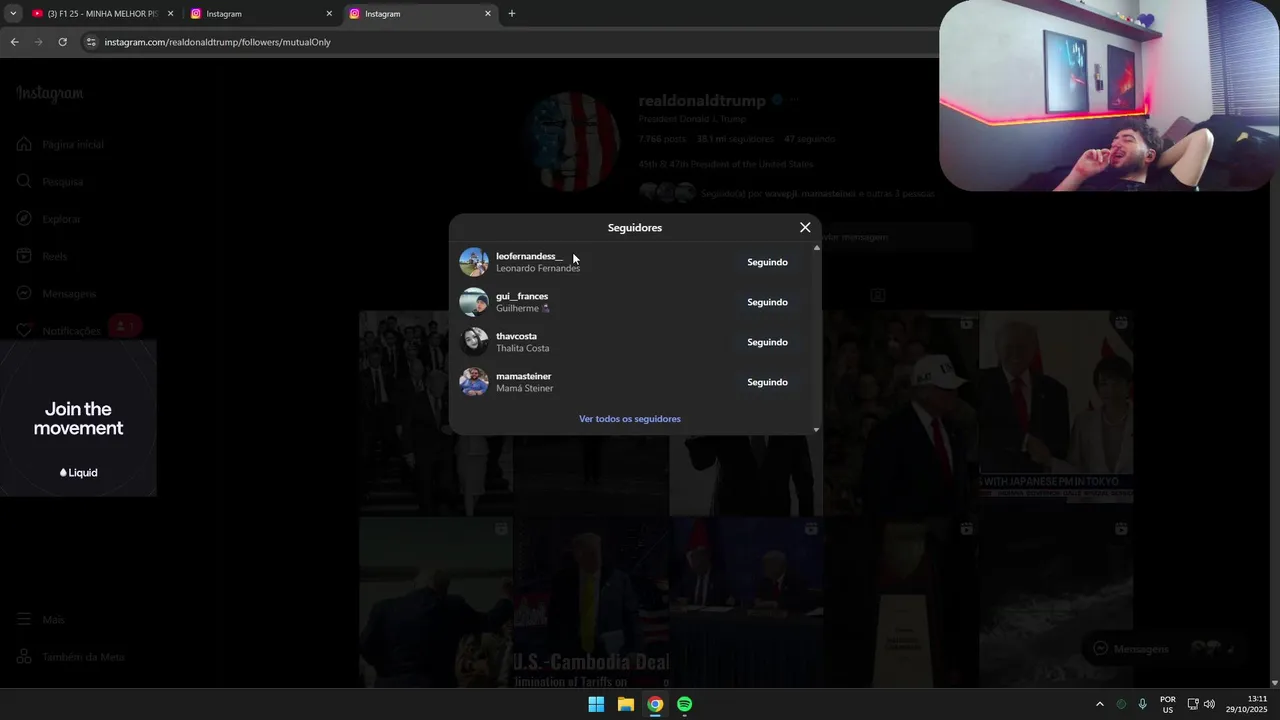Viewport: 1280px width, 720px height.
Task: Click the microphone tray icon
Action: [x=1142, y=704]
